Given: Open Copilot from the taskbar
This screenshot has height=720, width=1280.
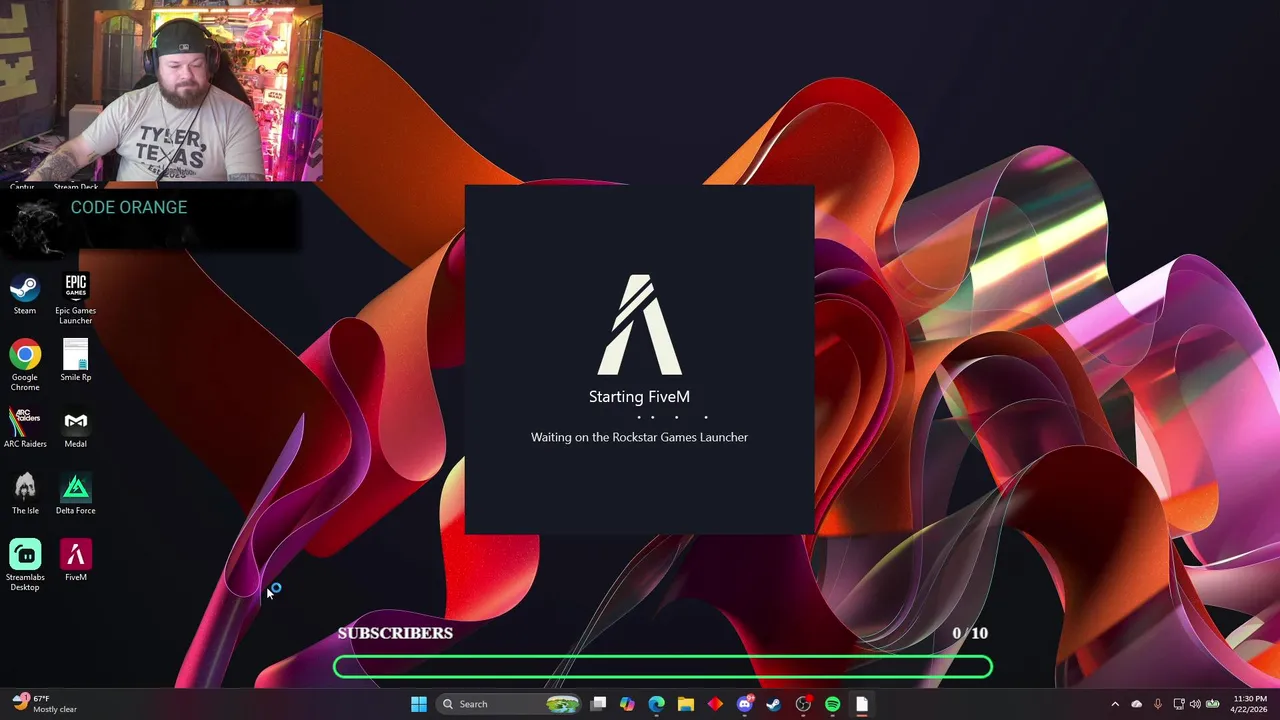Looking at the screenshot, I should [627, 704].
